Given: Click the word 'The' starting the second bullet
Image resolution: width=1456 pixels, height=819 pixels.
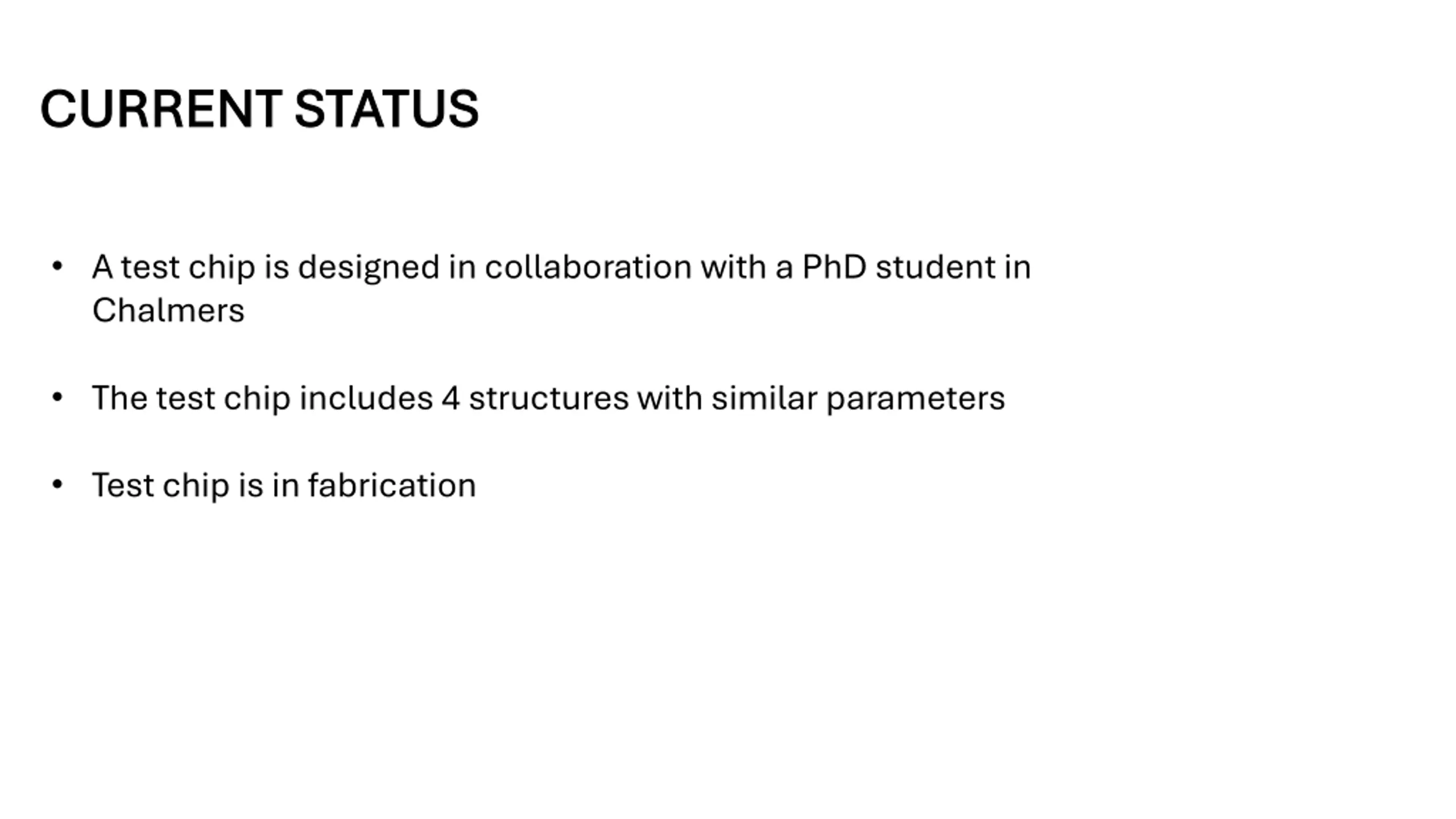Looking at the screenshot, I should [x=119, y=398].
